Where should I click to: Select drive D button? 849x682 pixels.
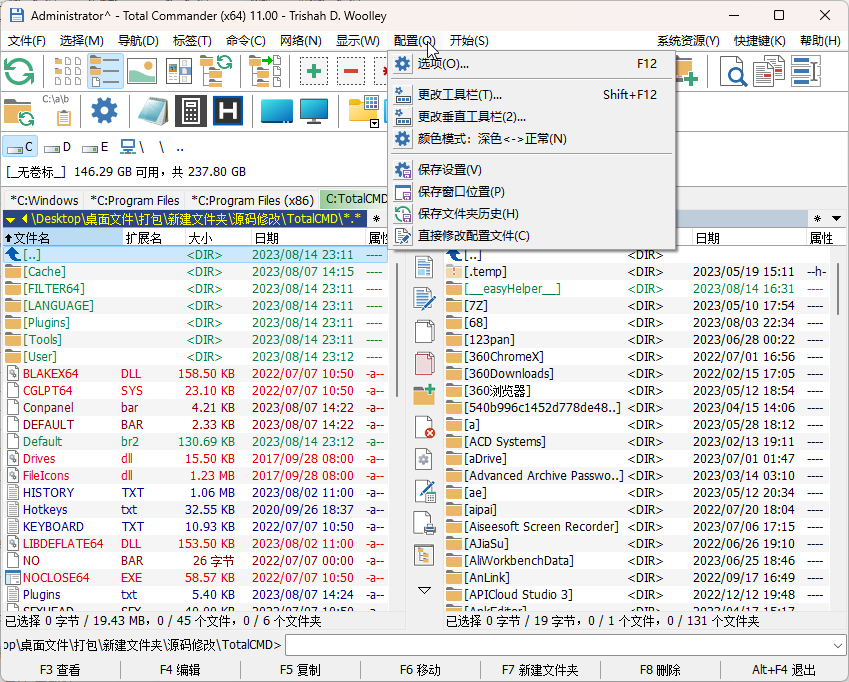58,147
